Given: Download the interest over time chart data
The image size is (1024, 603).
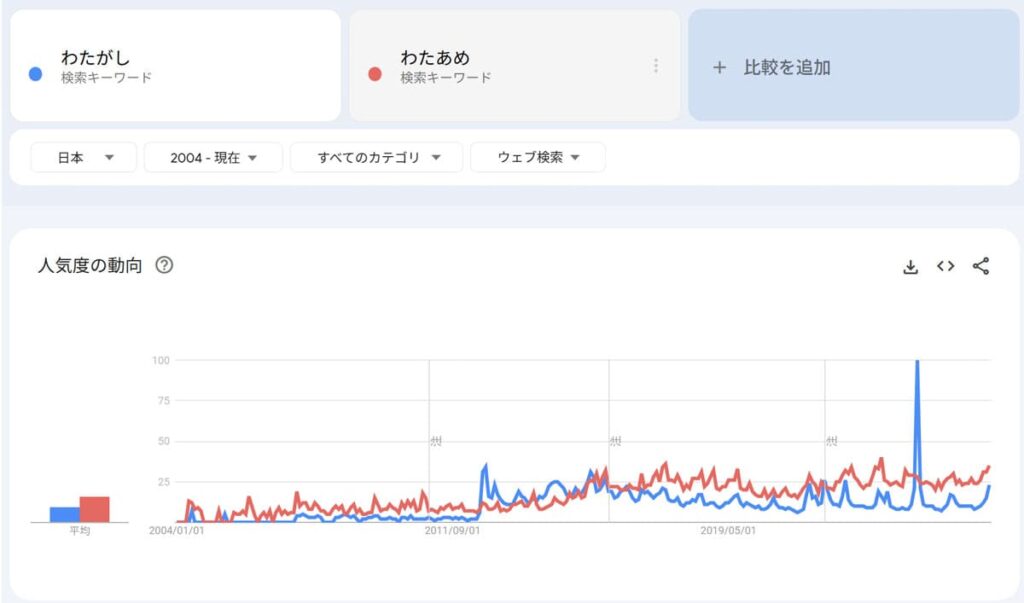Looking at the screenshot, I should pyautogui.click(x=910, y=267).
